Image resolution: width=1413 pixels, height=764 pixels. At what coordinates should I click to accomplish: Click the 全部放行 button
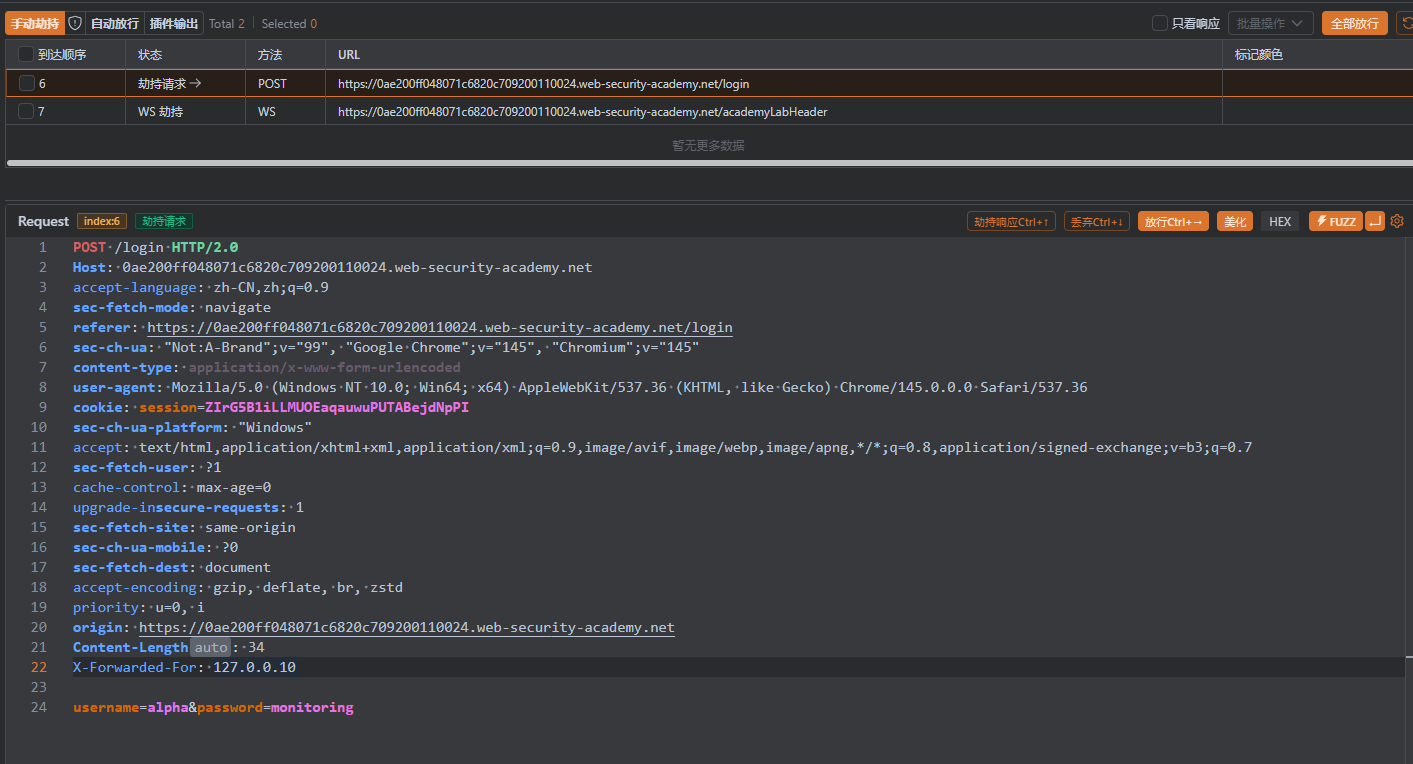(1355, 23)
